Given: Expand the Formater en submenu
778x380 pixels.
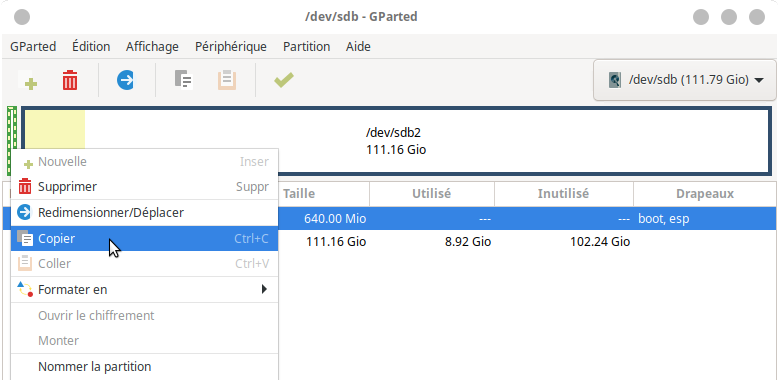Looking at the screenshot, I should (144, 289).
